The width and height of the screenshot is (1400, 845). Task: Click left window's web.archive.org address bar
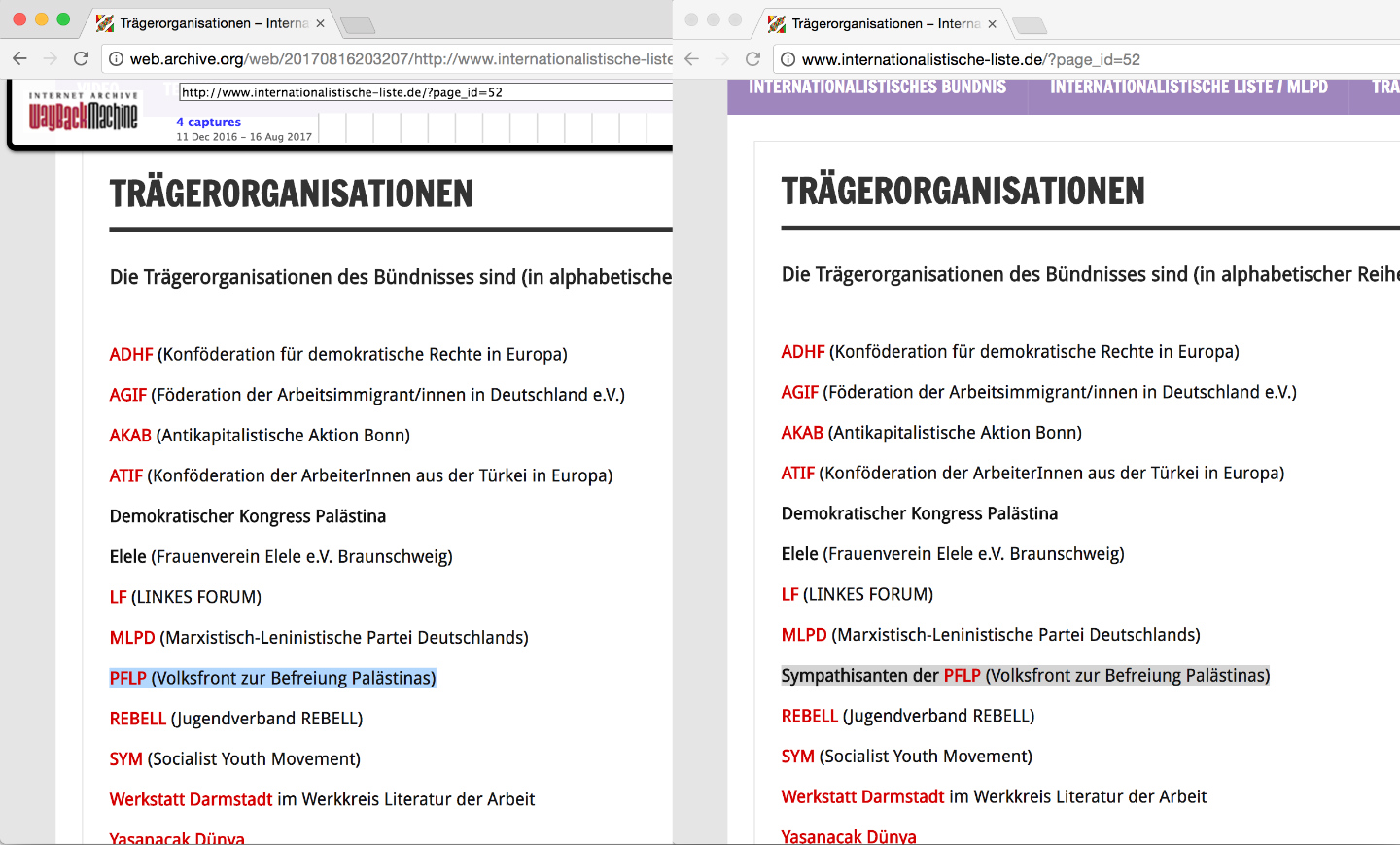tap(388, 59)
